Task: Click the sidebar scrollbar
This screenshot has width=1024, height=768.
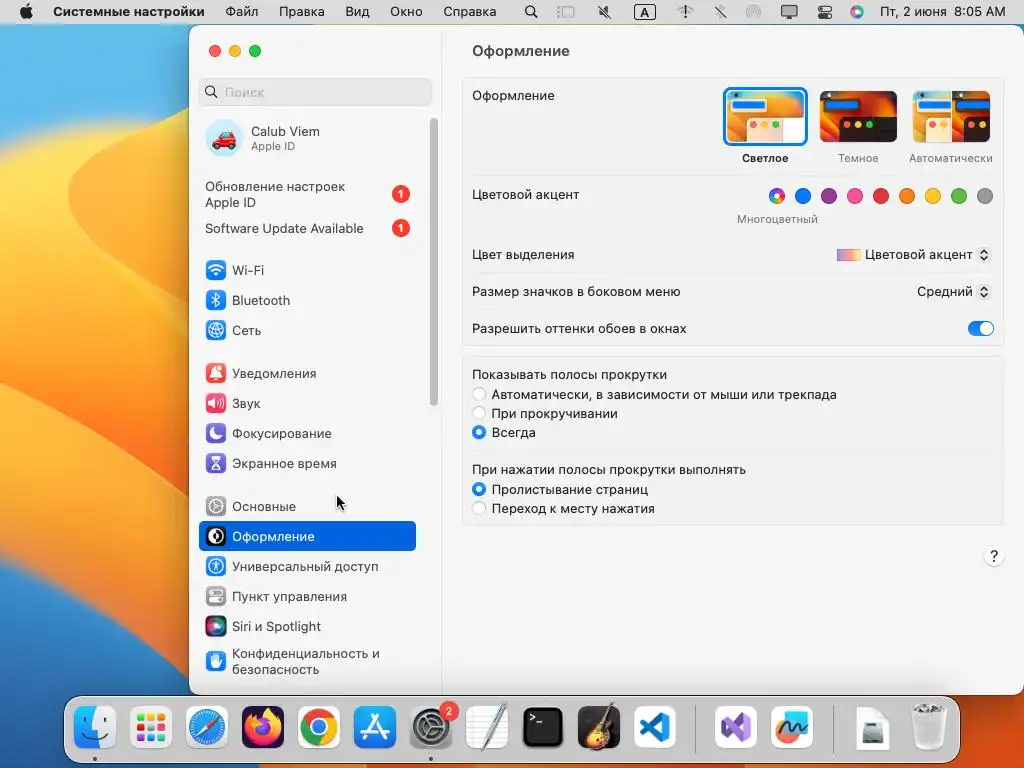Action: click(434, 262)
